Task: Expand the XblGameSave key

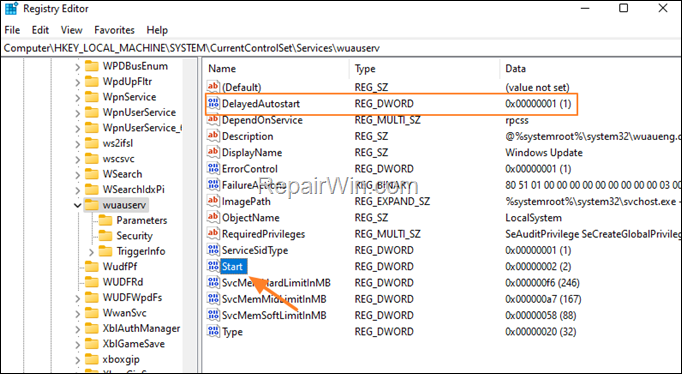Action: [x=77, y=344]
